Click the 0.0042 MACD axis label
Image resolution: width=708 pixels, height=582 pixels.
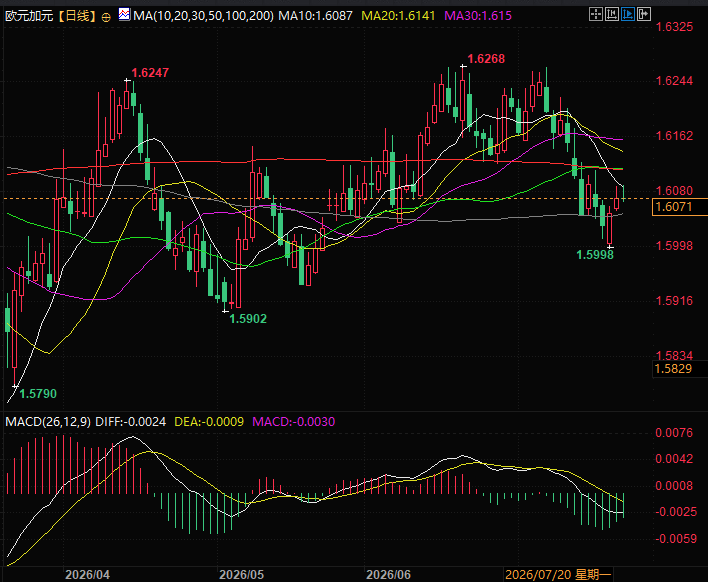pos(674,459)
